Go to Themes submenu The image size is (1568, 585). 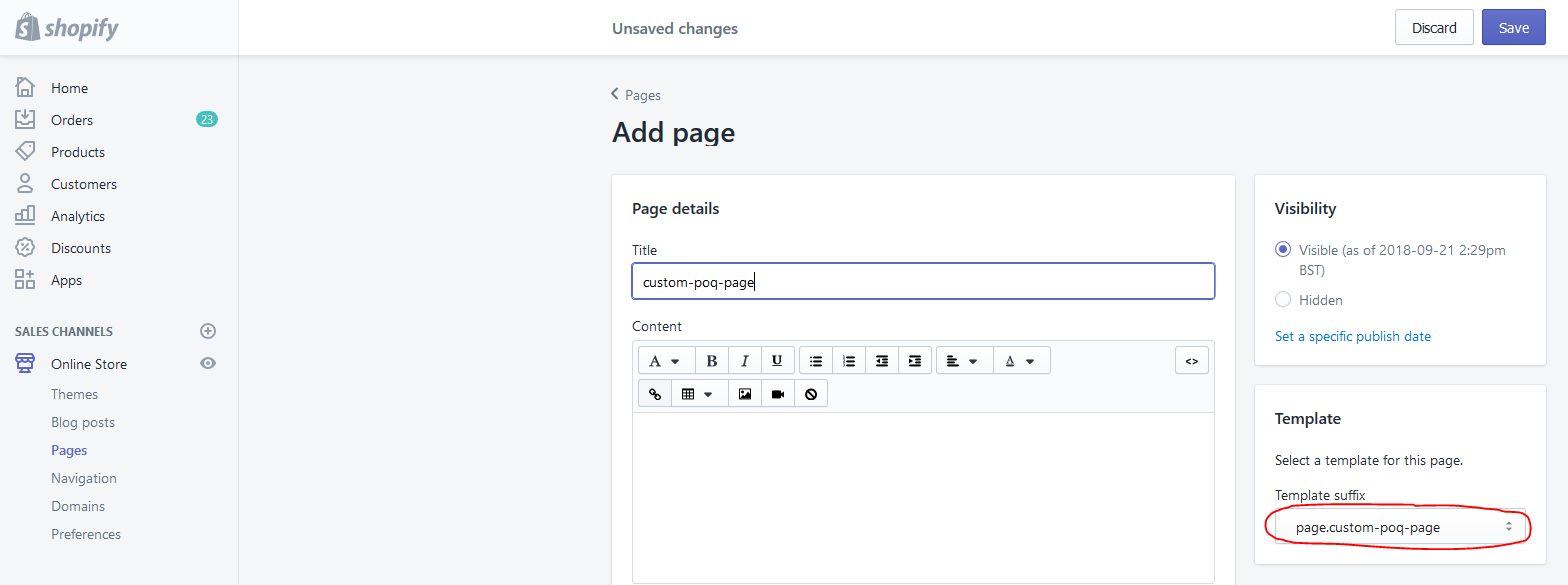pyautogui.click(x=75, y=394)
